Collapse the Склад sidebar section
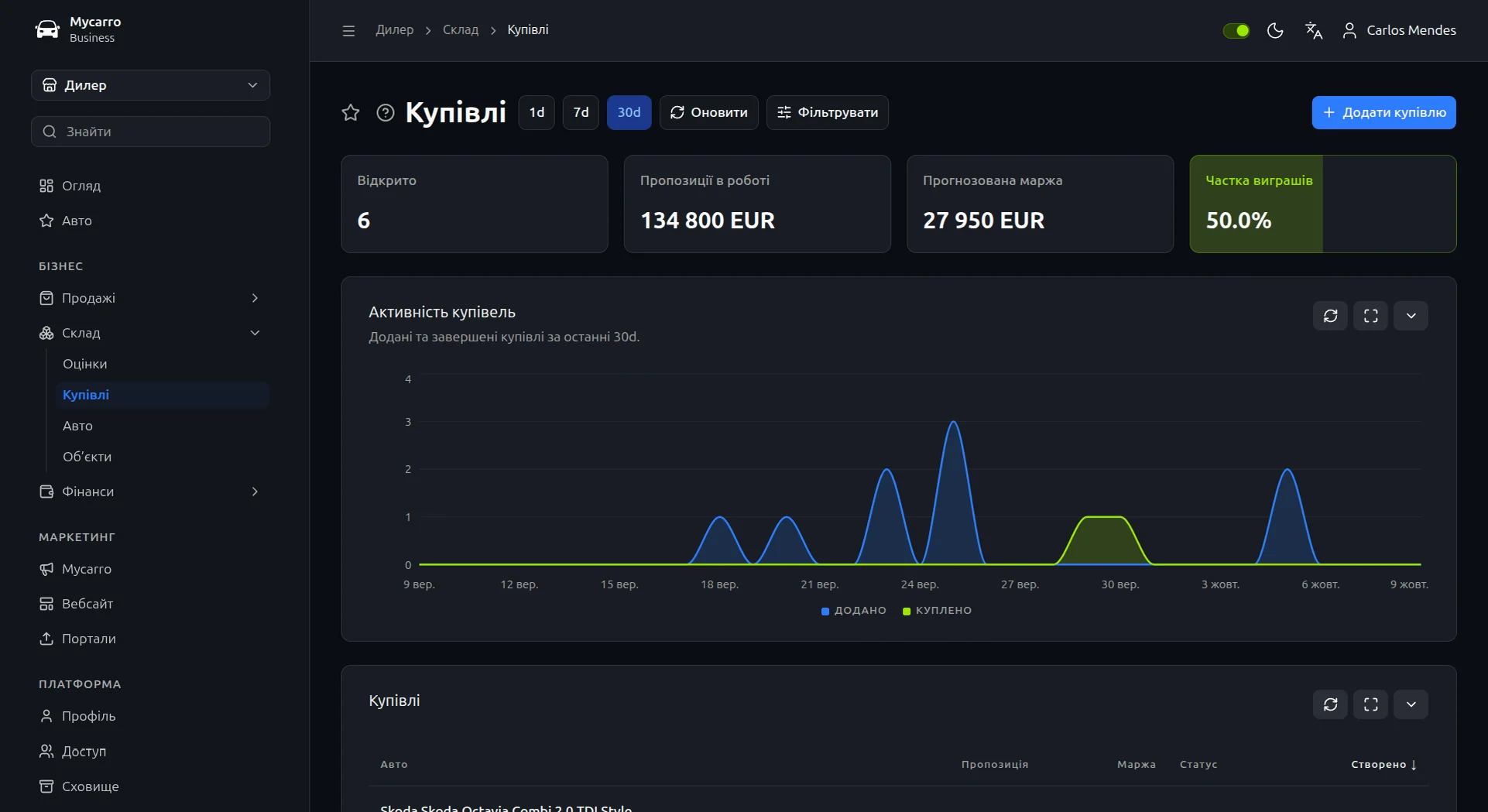The height and width of the screenshot is (812, 1488). coord(150,333)
